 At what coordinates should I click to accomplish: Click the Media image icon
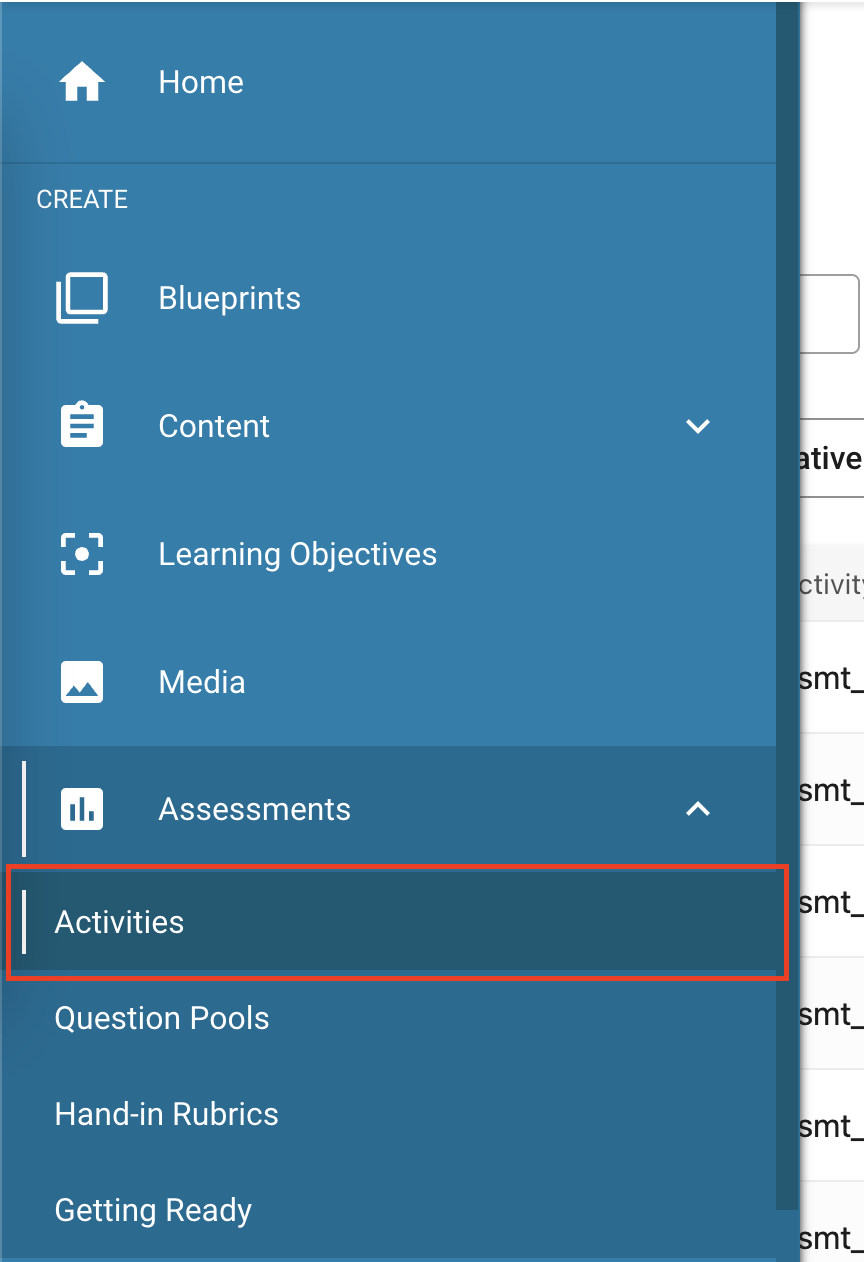point(82,682)
